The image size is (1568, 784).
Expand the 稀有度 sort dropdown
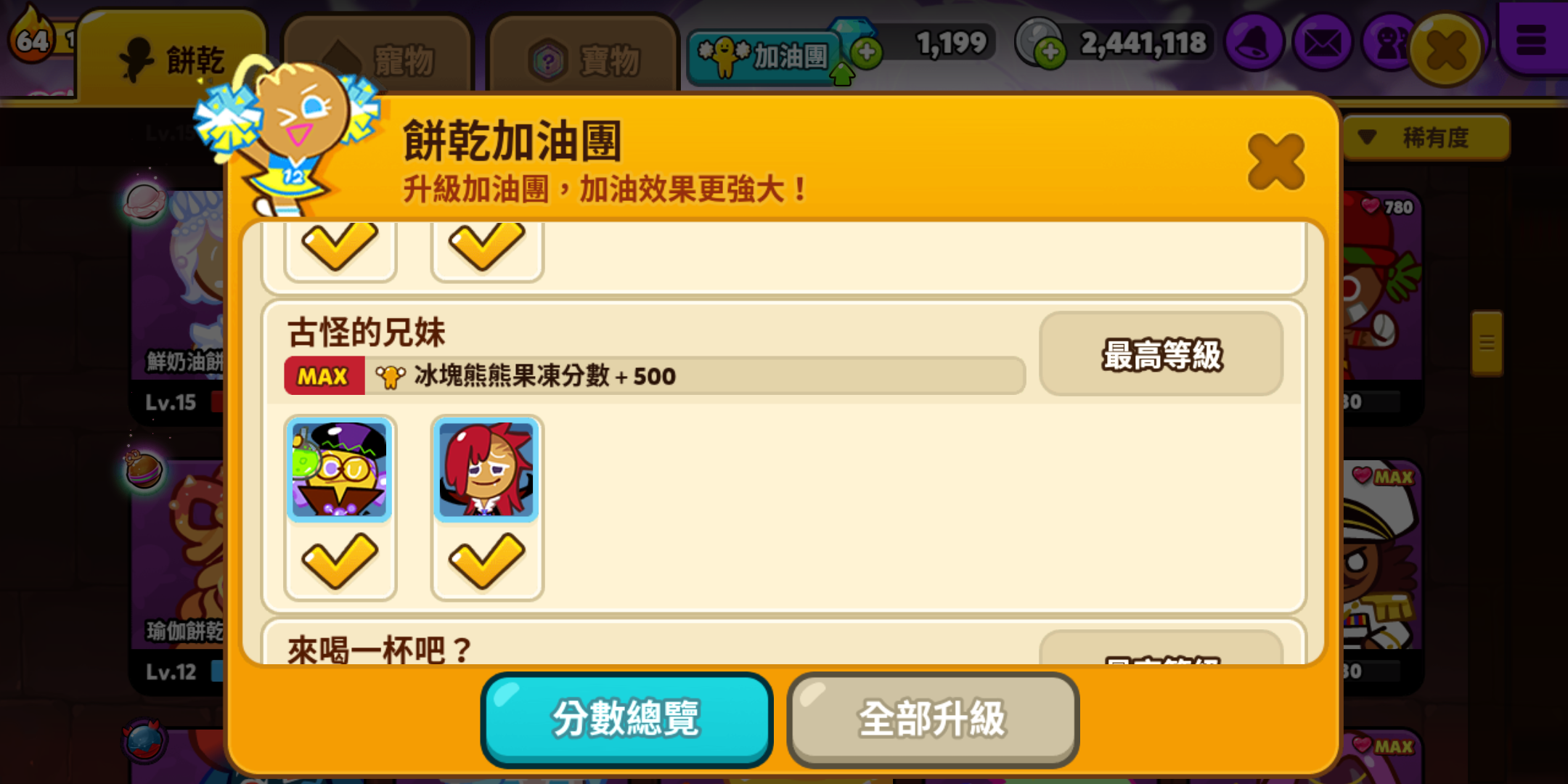[1426, 137]
